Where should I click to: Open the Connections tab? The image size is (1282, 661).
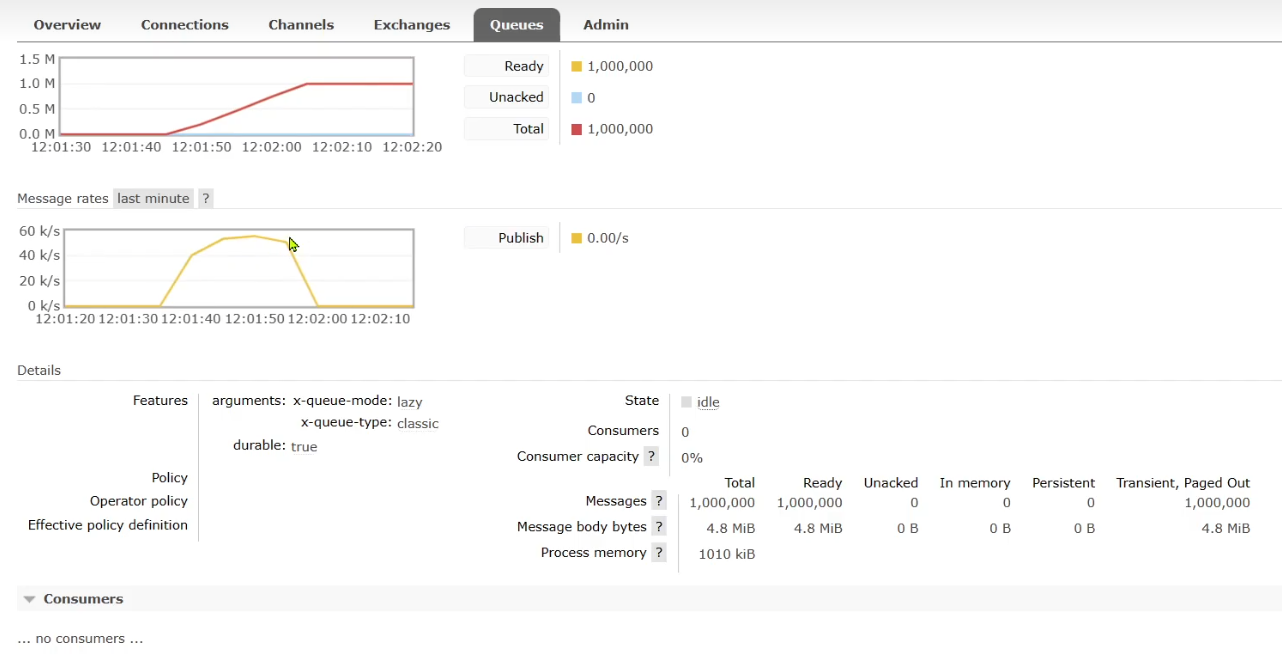184,25
